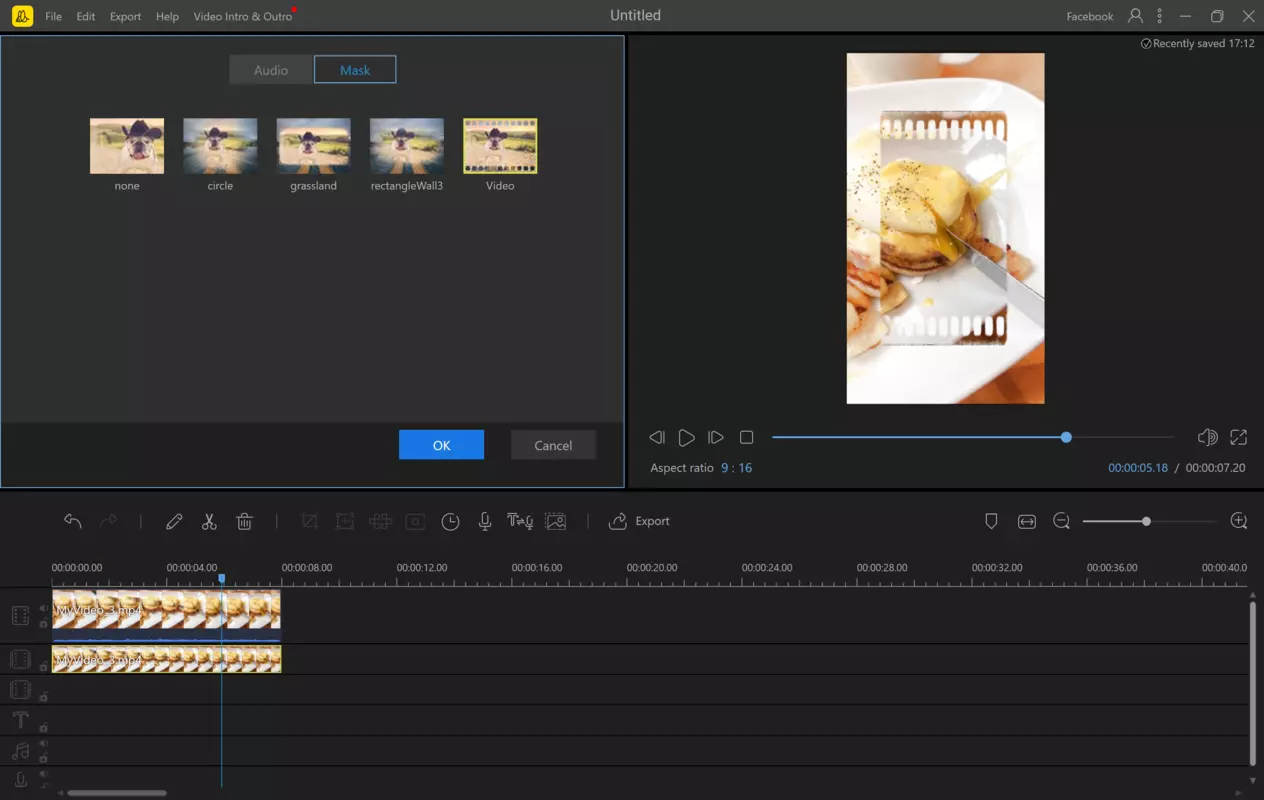Step to next frame
1264x800 pixels.
(x=716, y=437)
